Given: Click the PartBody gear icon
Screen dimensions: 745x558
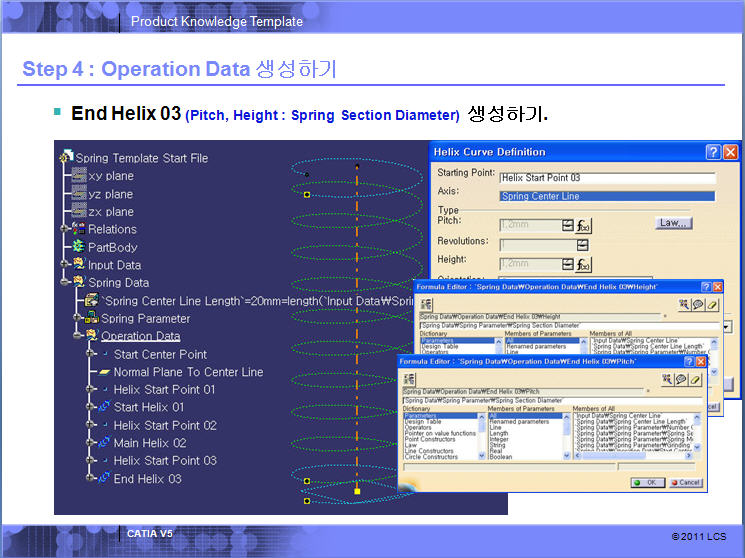Looking at the screenshot, I should tap(78, 247).
